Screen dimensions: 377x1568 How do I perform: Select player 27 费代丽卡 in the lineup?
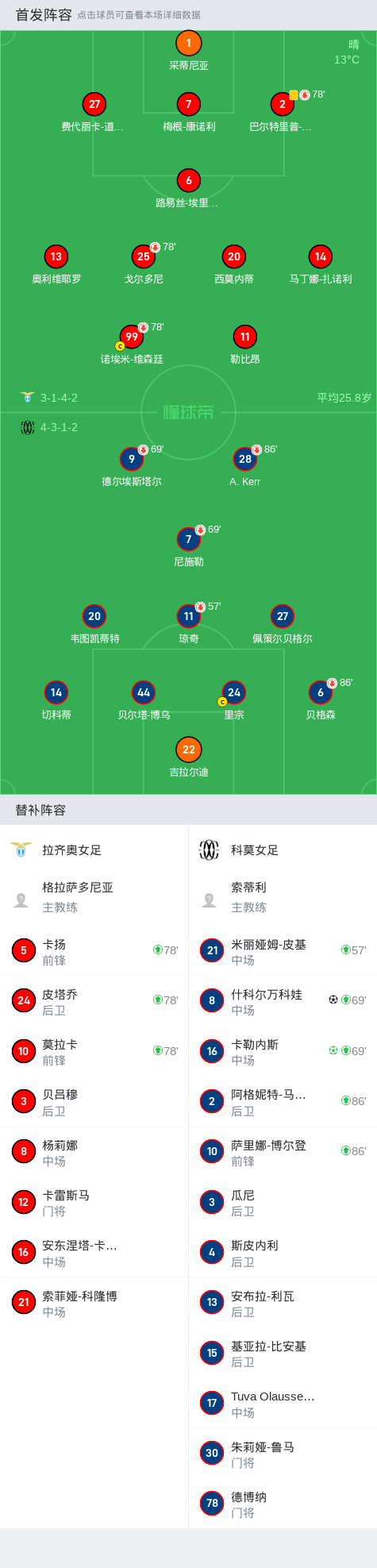pos(94,104)
